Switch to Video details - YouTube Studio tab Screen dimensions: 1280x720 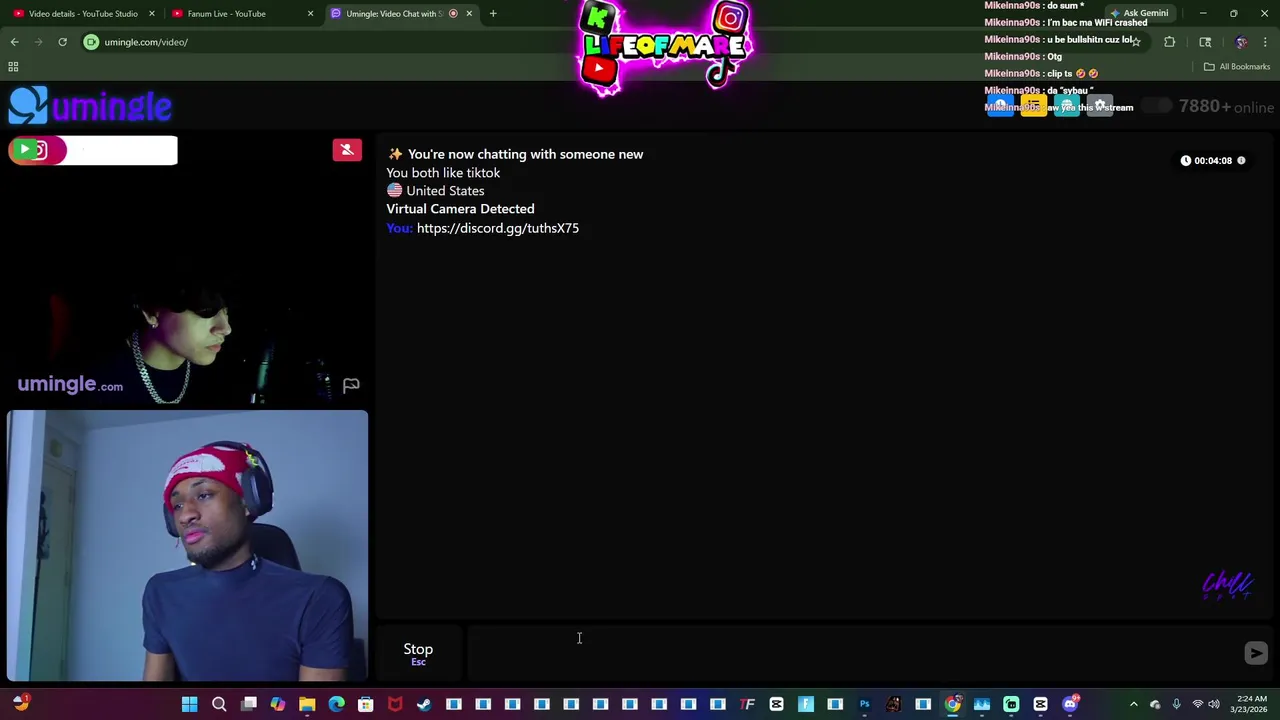point(83,13)
